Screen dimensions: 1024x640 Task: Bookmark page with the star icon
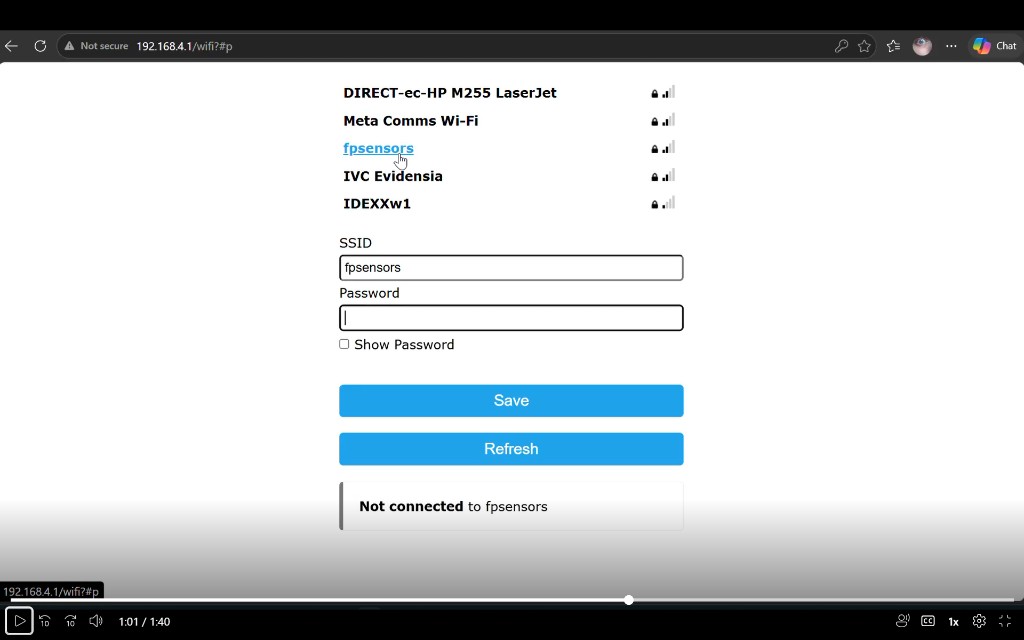[x=864, y=46]
